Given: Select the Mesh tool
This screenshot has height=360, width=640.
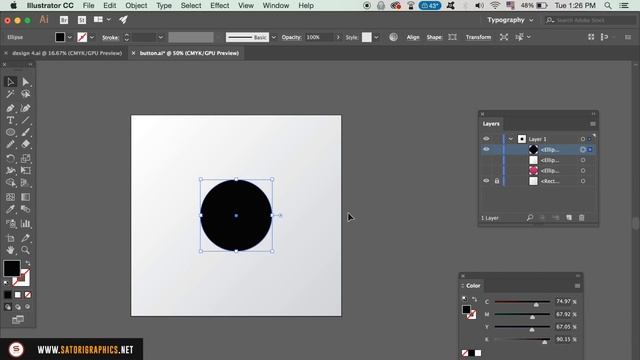Looking at the screenshot, I should point(10,197).
